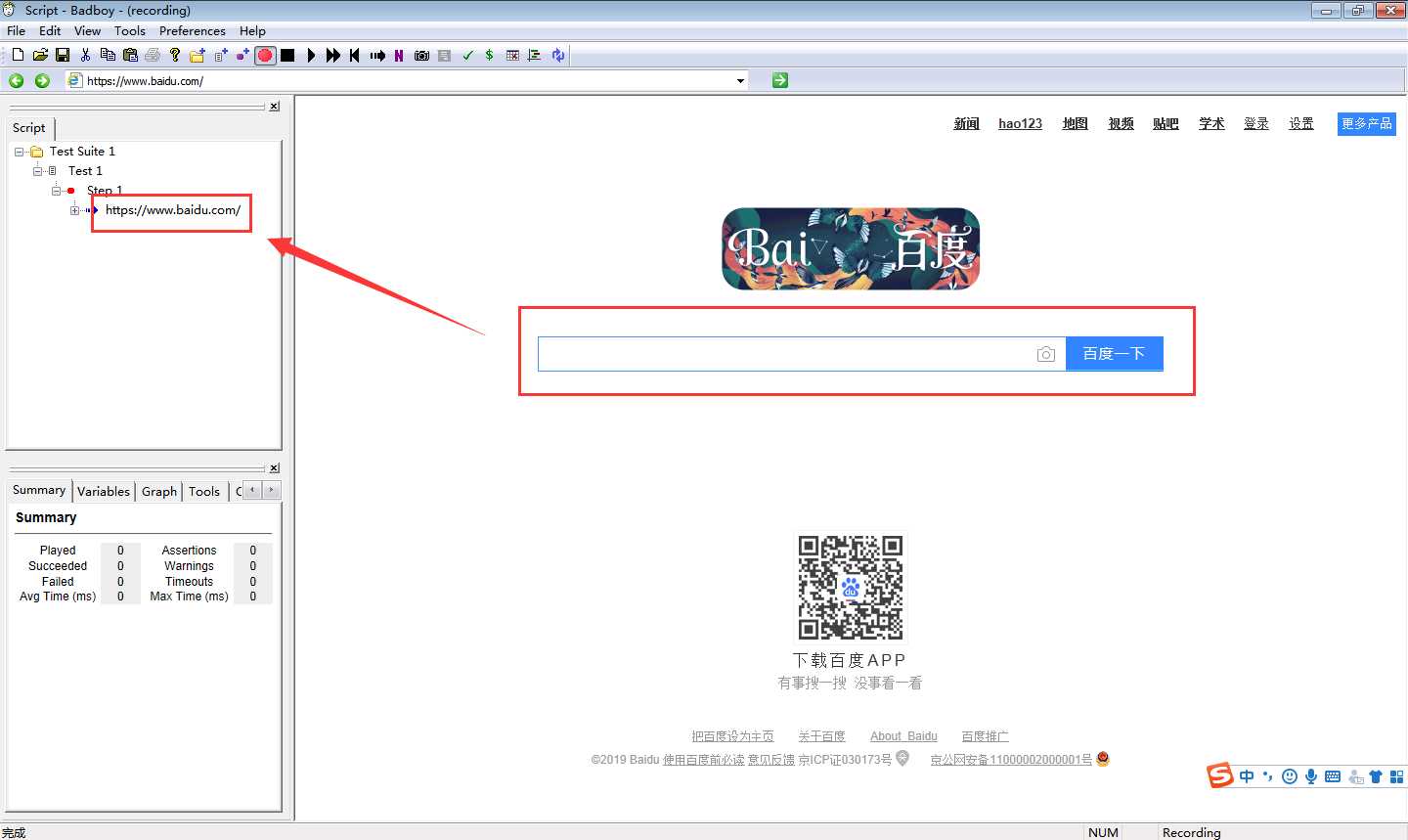Toggle the red Record button

point(265,55)
